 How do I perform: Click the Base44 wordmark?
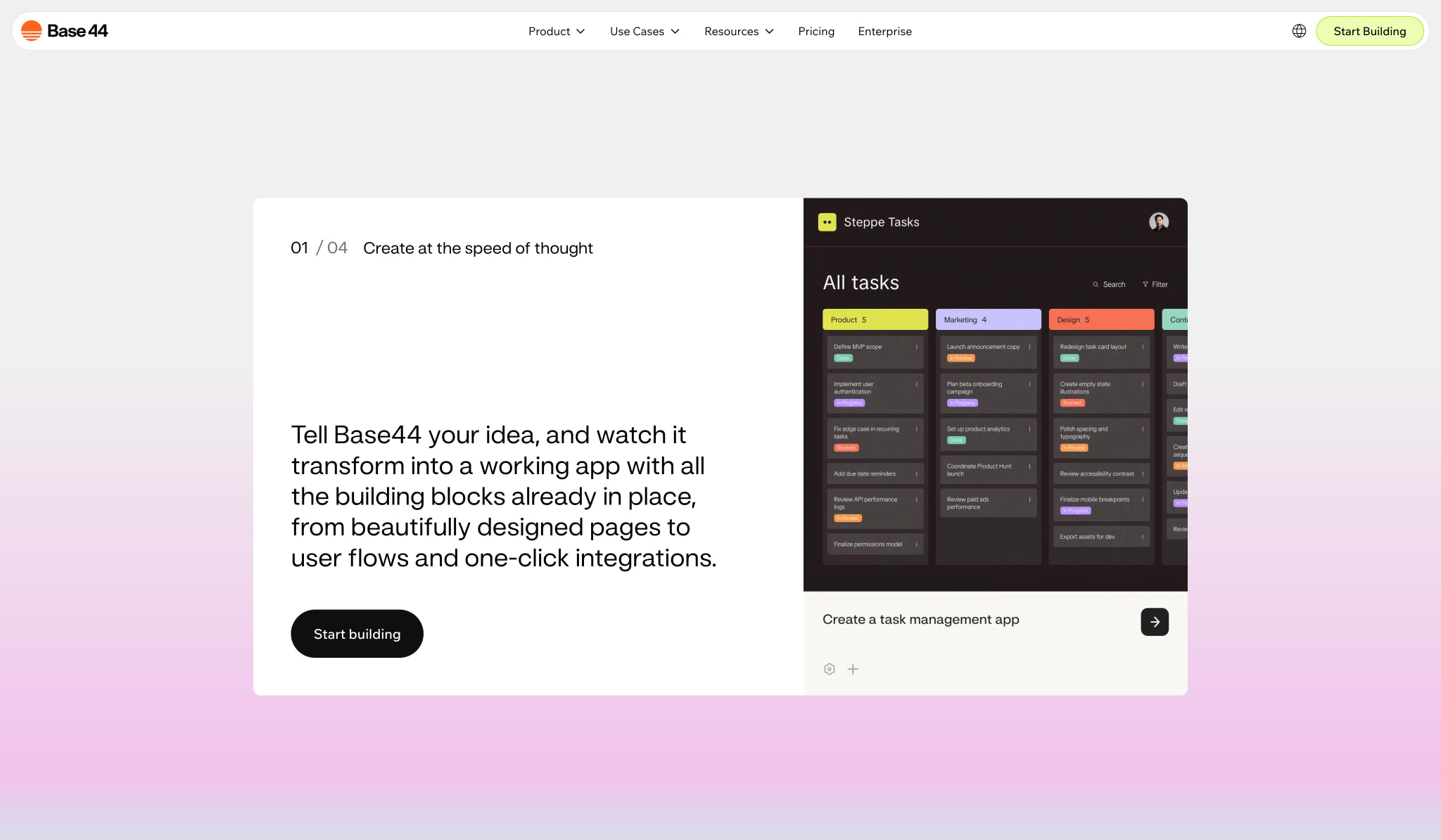click(x=77, y=31)
